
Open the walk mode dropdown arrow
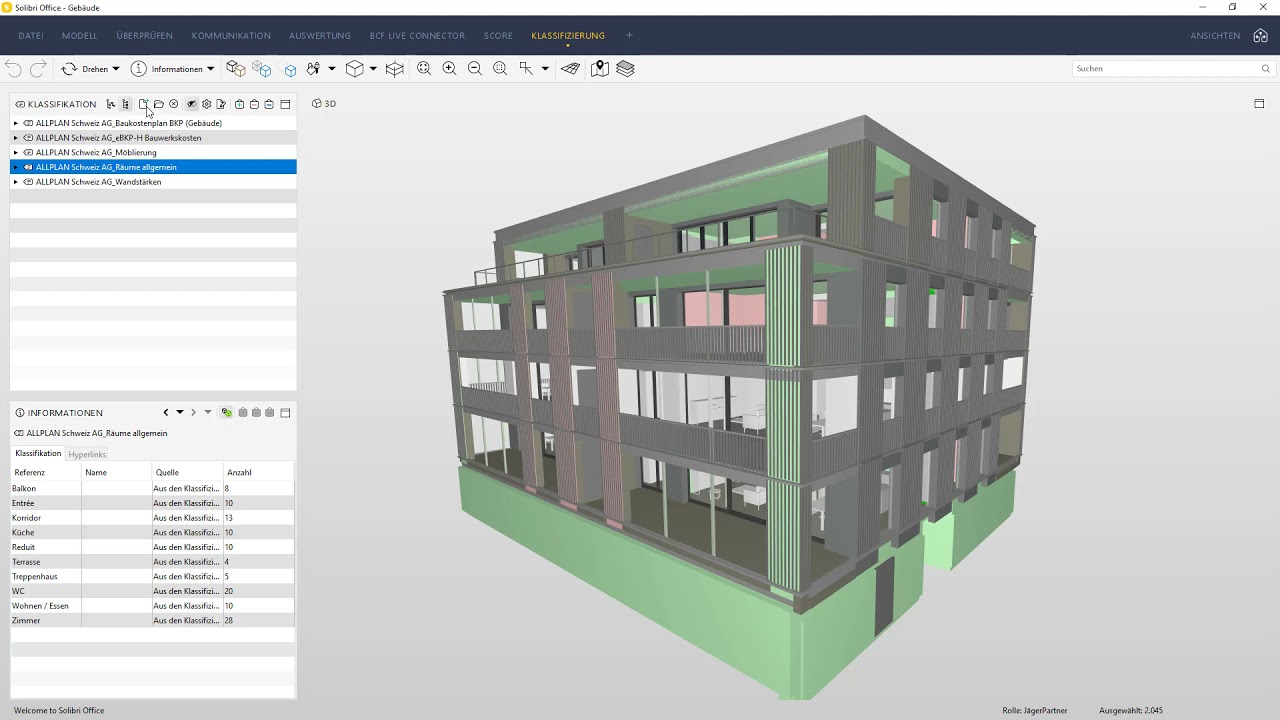click(332, 69)
